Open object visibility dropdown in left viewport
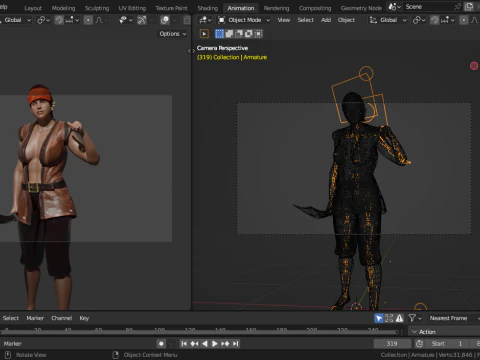 tap(126, 20)
